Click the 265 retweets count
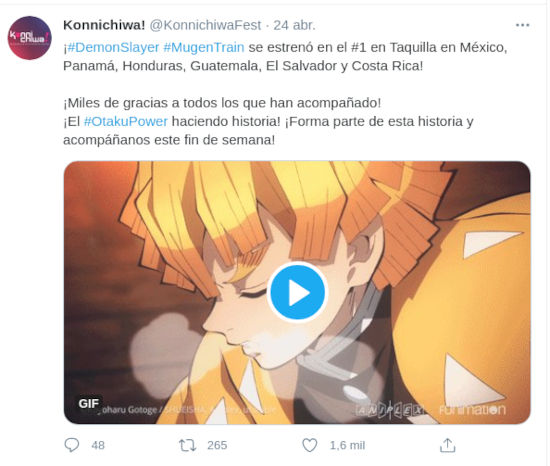 click(217, 446)
